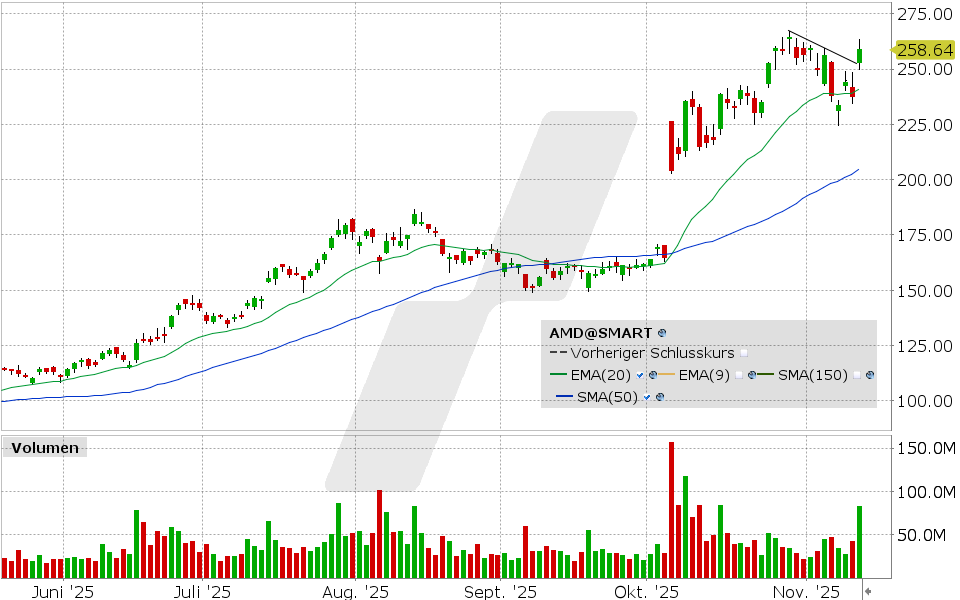Click the 150.0M volume axis label
This screenshot has width=960, height=600.
click(x=924, y=446)
